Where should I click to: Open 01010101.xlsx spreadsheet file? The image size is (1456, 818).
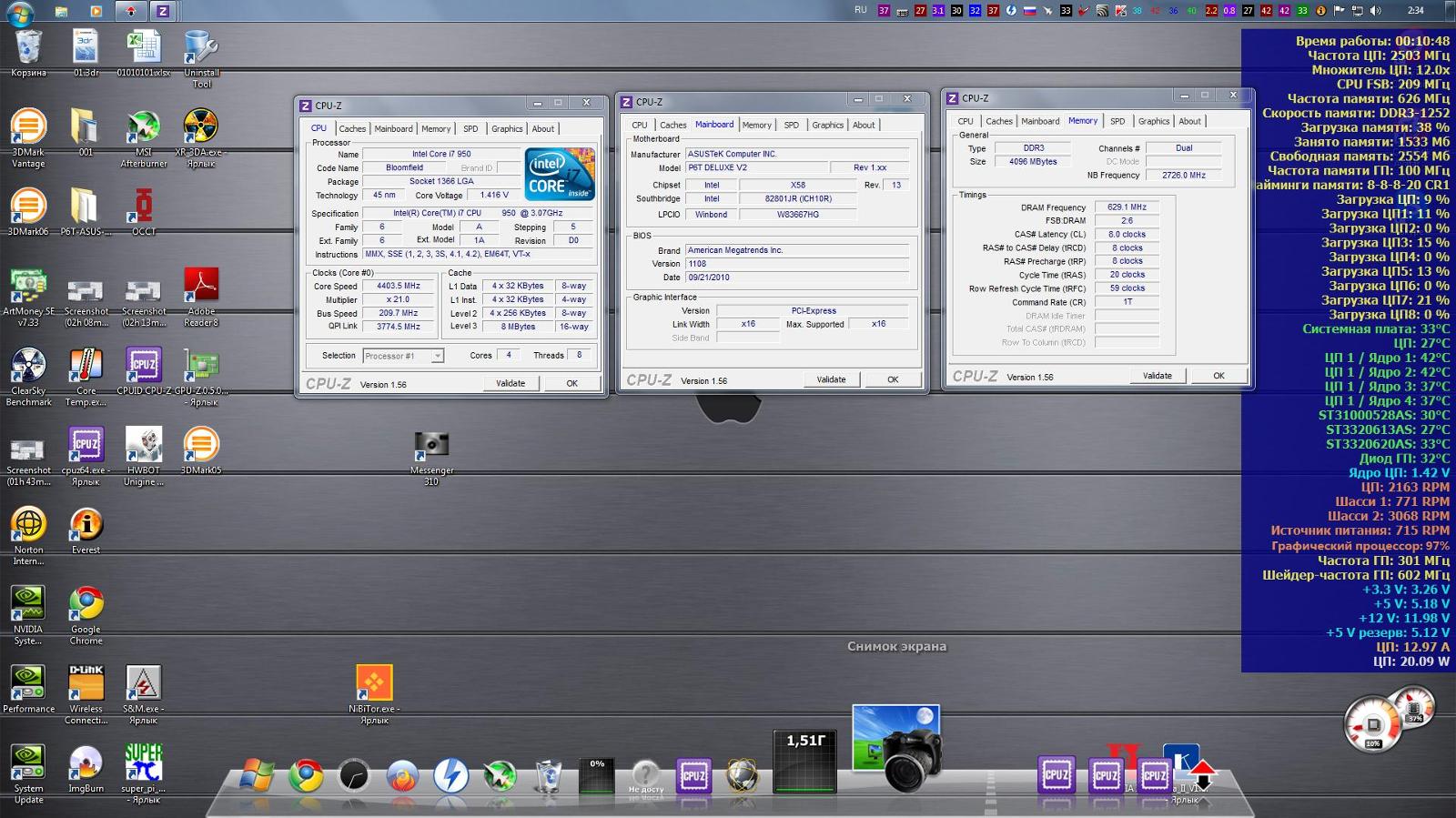coord(144,52)
